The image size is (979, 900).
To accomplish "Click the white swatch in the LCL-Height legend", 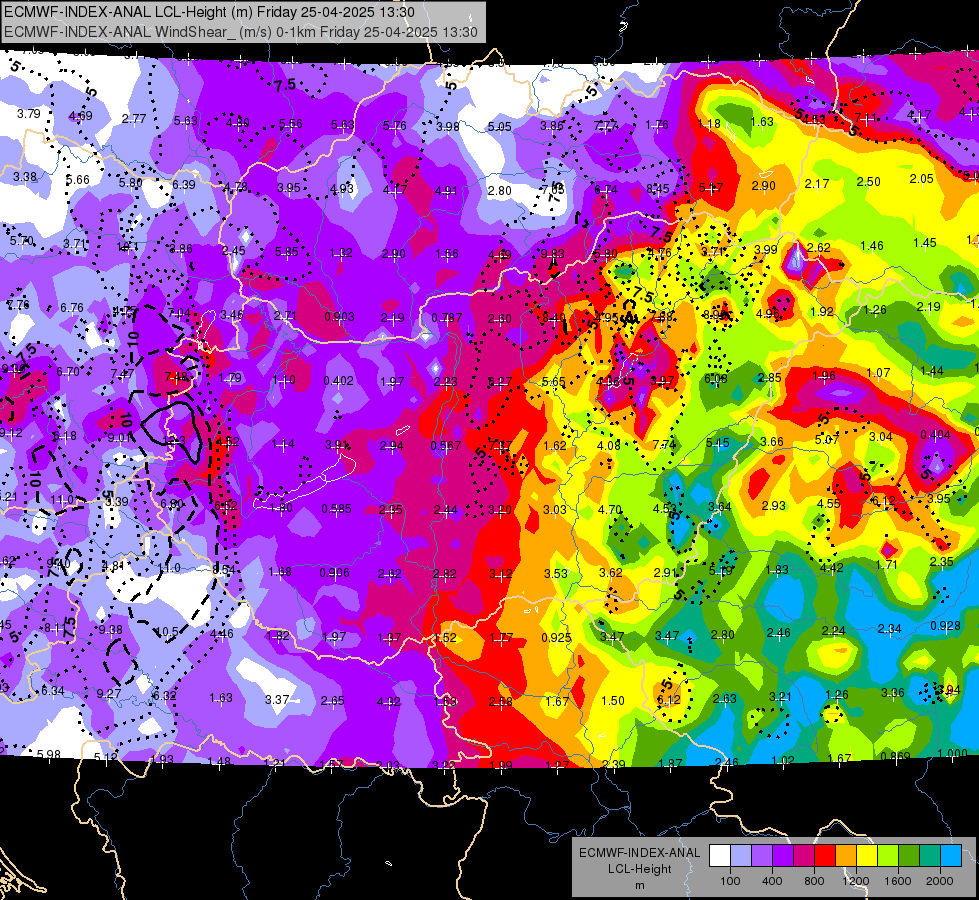I will [719, 856].
